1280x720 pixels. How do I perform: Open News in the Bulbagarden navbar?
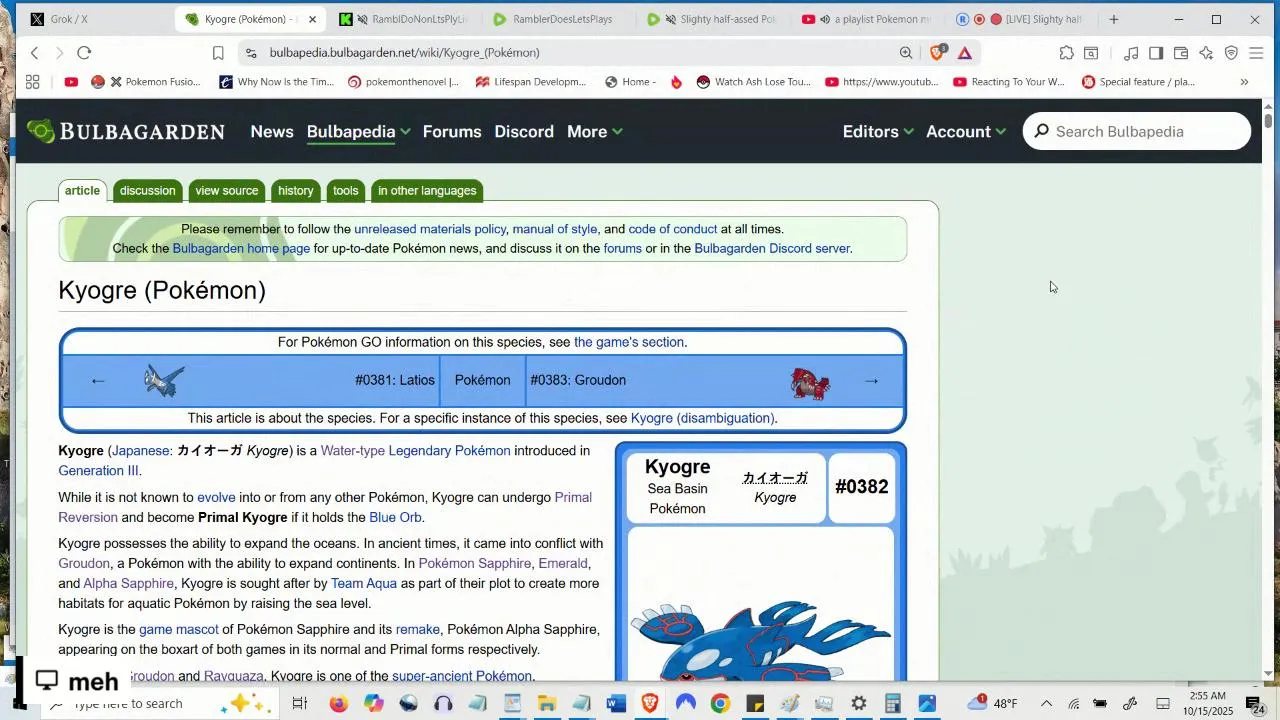click(x=272, y=131)
